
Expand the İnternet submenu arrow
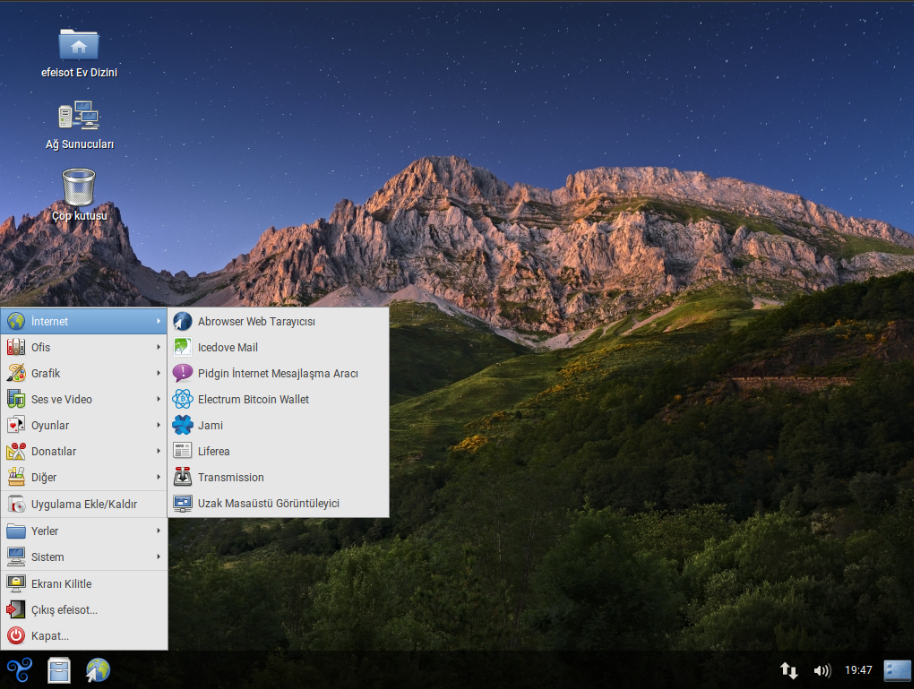click(x=158, y=321)
